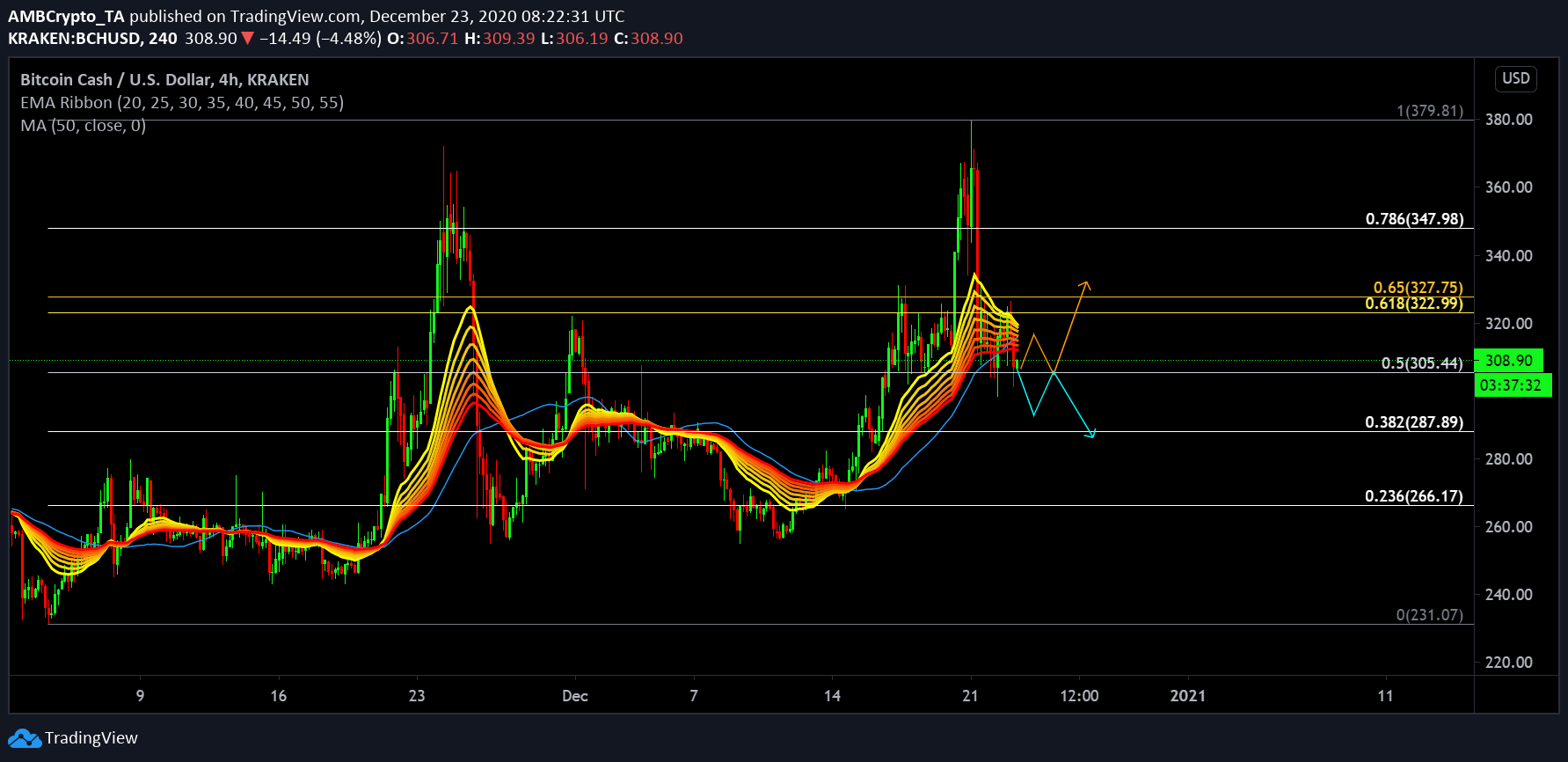Click the current price tag 308.90
Screen dimensions: 1568x762
pyautogui.click(x=1509, y=361)
